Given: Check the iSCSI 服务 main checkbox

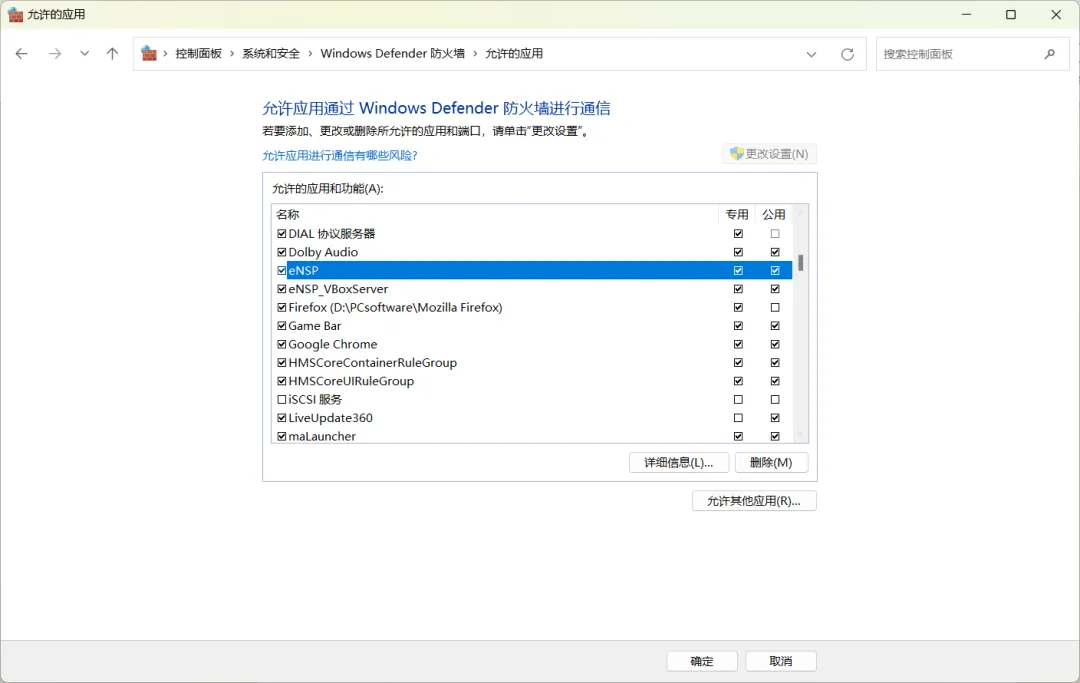Looking at the screenshot, I should (x=282, y=399).
